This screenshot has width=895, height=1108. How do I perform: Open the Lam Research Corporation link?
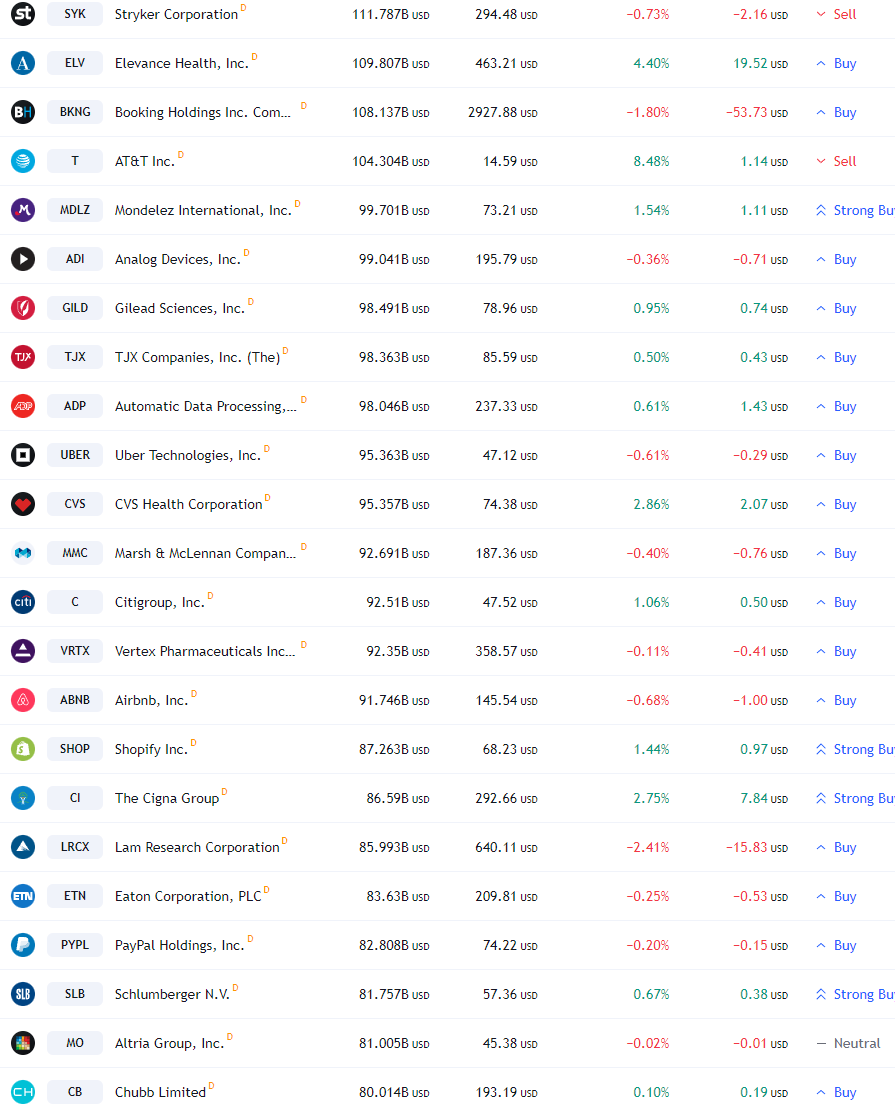[197, 847]
